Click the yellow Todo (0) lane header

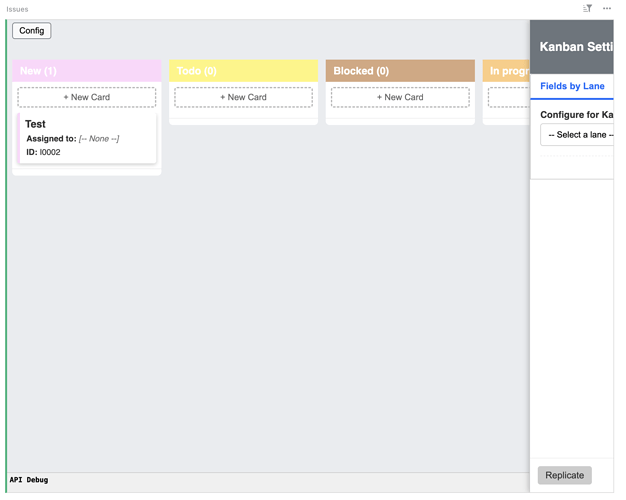[244, 71]
